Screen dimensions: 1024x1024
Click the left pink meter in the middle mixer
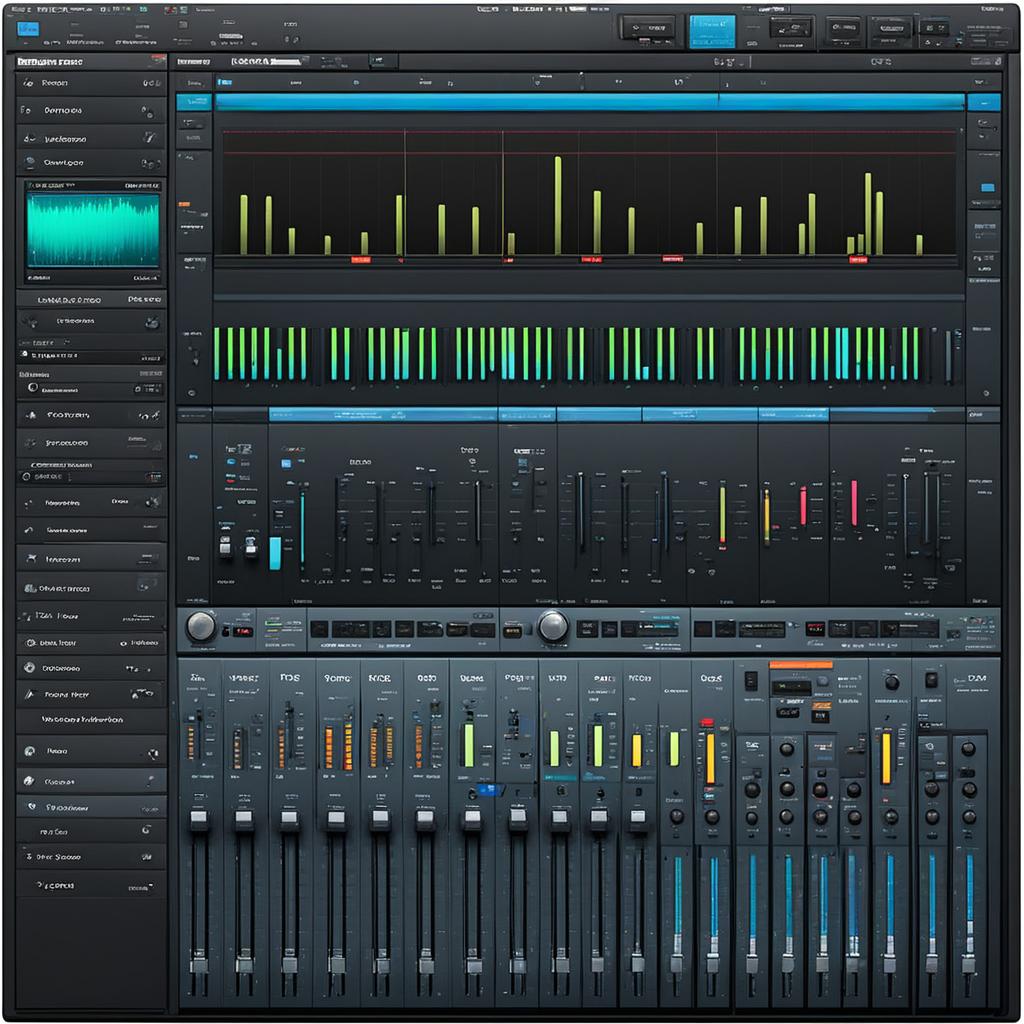click(803, 505)
